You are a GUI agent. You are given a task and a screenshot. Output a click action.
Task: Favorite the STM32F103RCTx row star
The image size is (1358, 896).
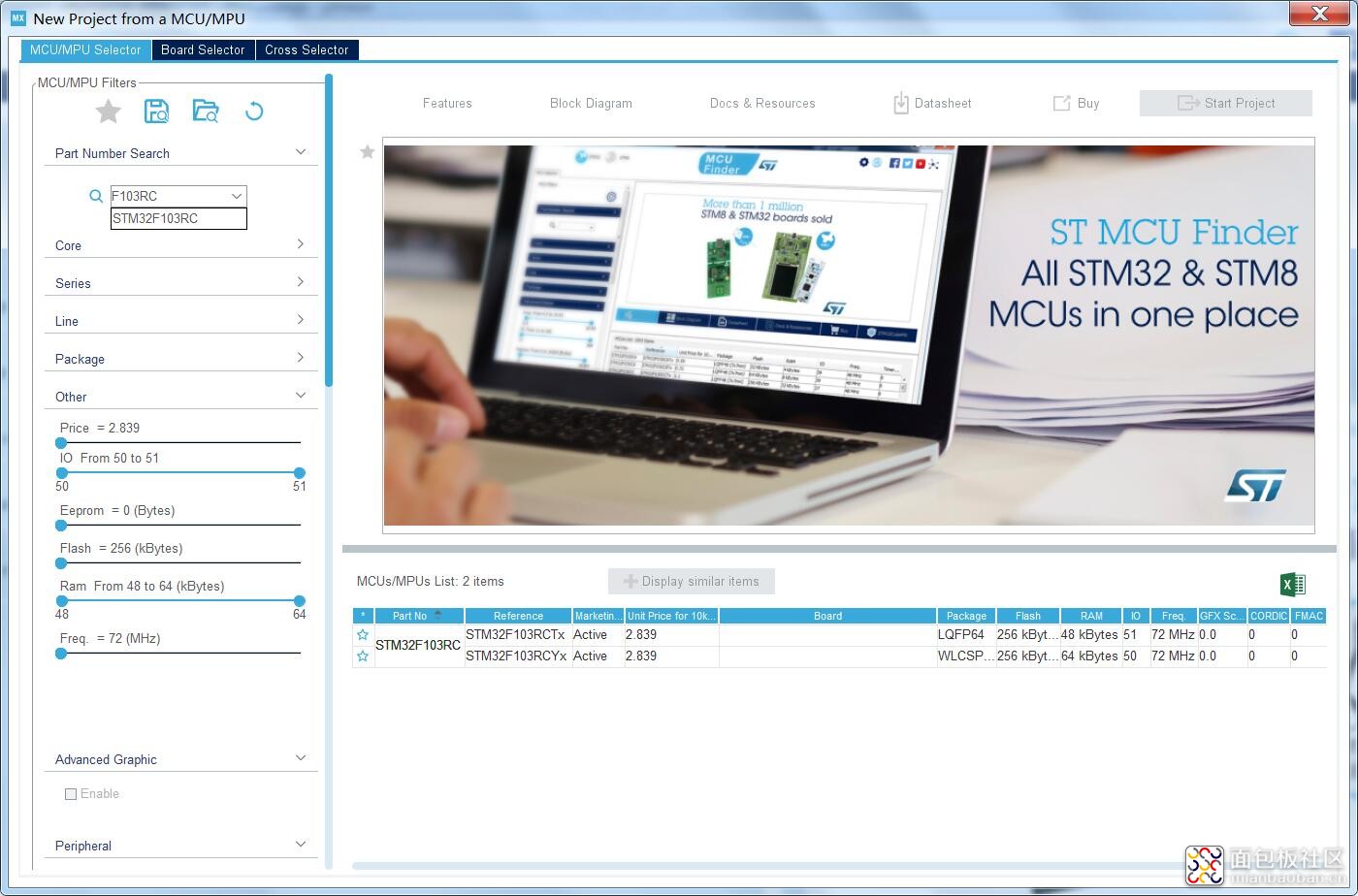pyautogui.click(x=363, y=635)
